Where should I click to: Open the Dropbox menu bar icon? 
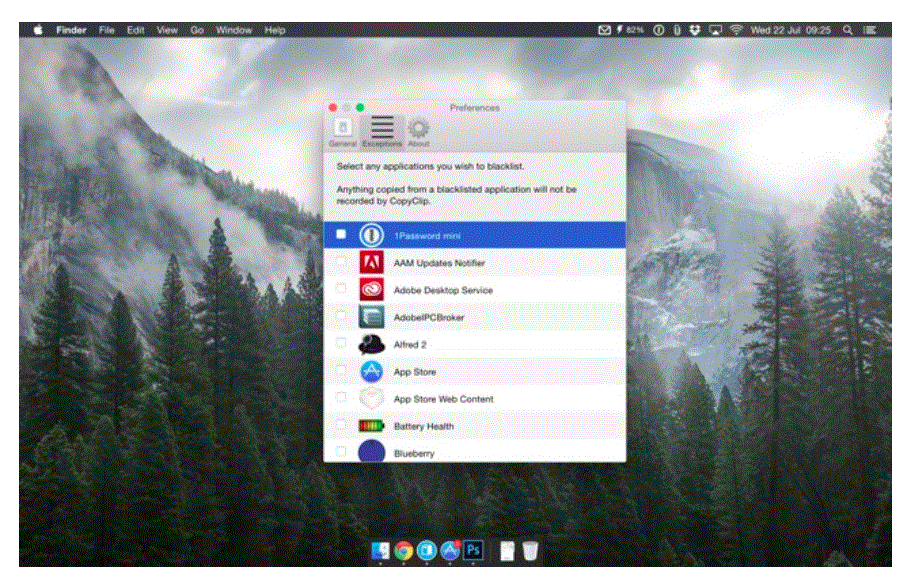[x=695, y=30]
